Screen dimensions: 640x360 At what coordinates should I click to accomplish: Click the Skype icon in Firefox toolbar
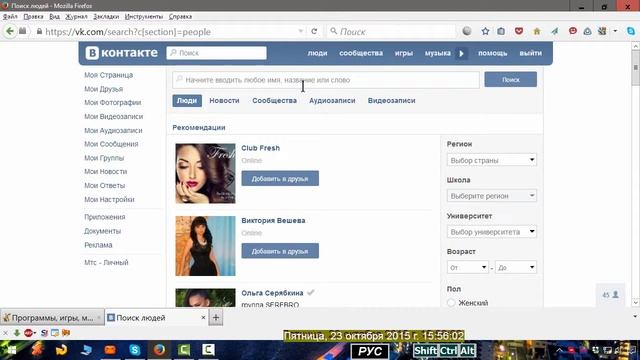(x=631, y=31)
